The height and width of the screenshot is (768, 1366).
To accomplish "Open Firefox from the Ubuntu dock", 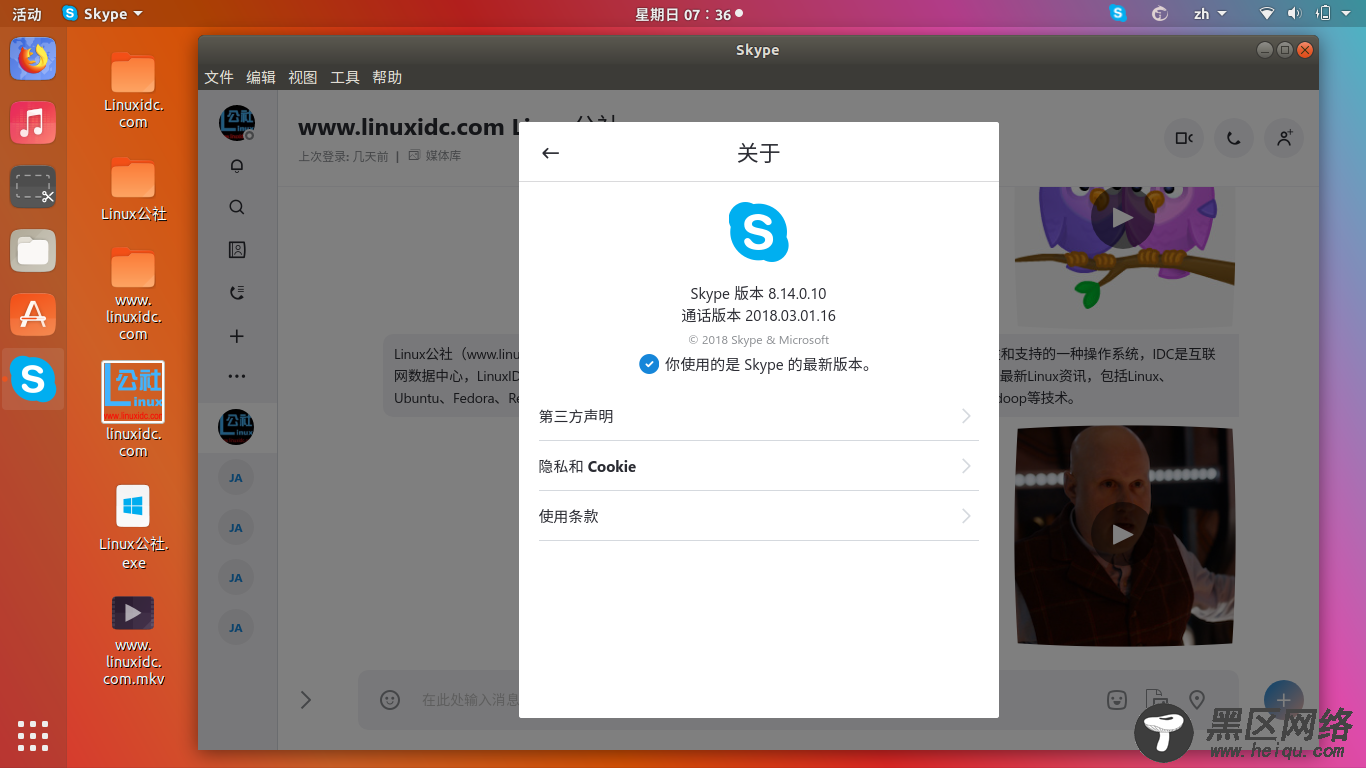I will 33,59.
